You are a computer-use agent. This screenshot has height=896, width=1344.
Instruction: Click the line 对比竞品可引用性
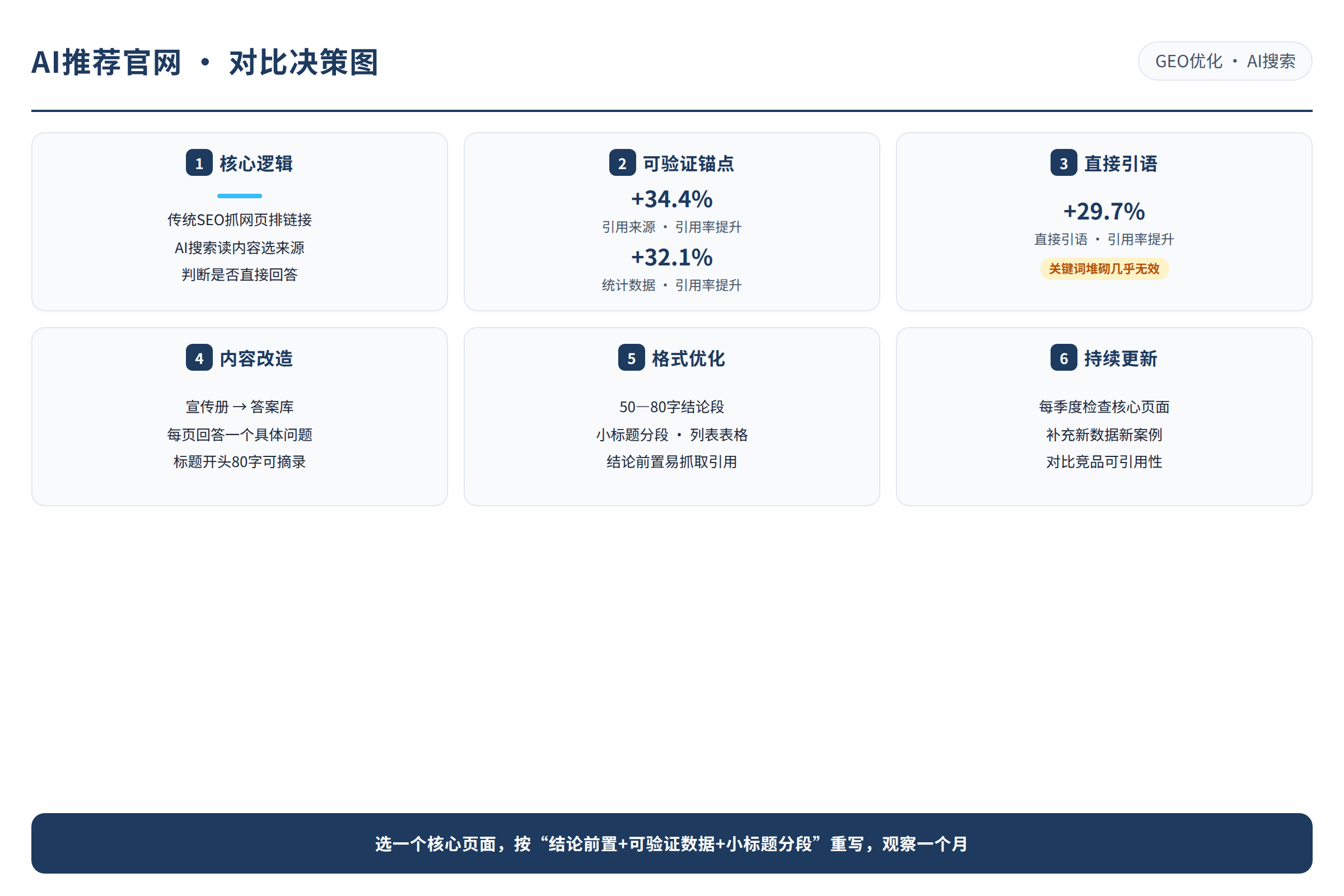tap(1104, 461)
